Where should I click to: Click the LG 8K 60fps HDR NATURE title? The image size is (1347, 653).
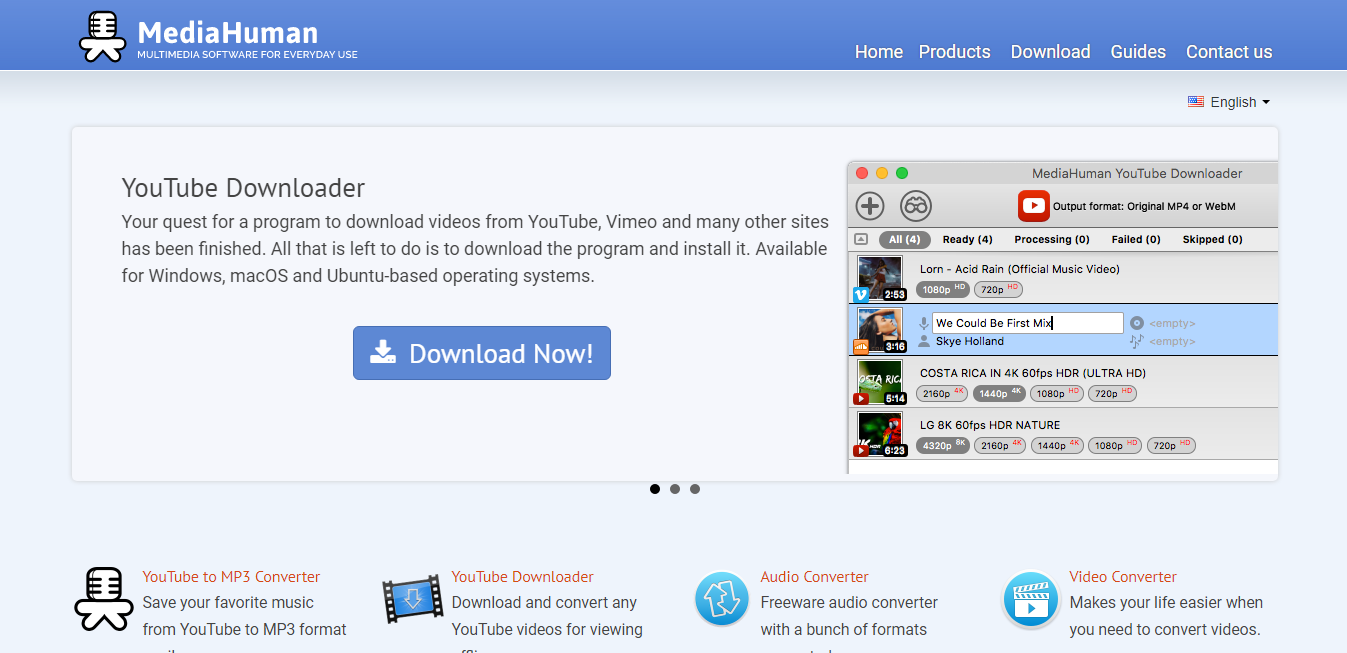tap(990, 425)
